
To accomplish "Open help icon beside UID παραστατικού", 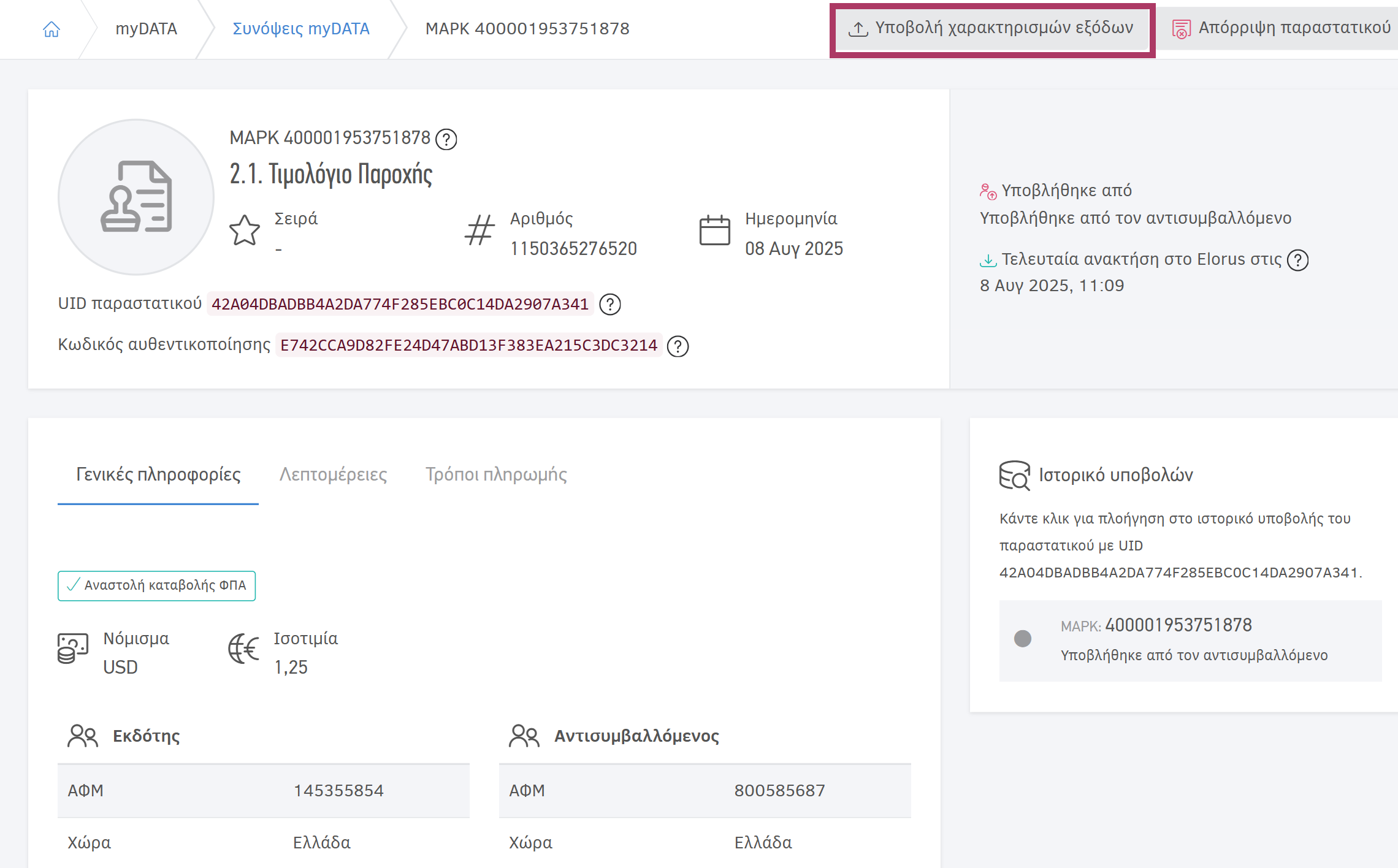I will 610,304.
